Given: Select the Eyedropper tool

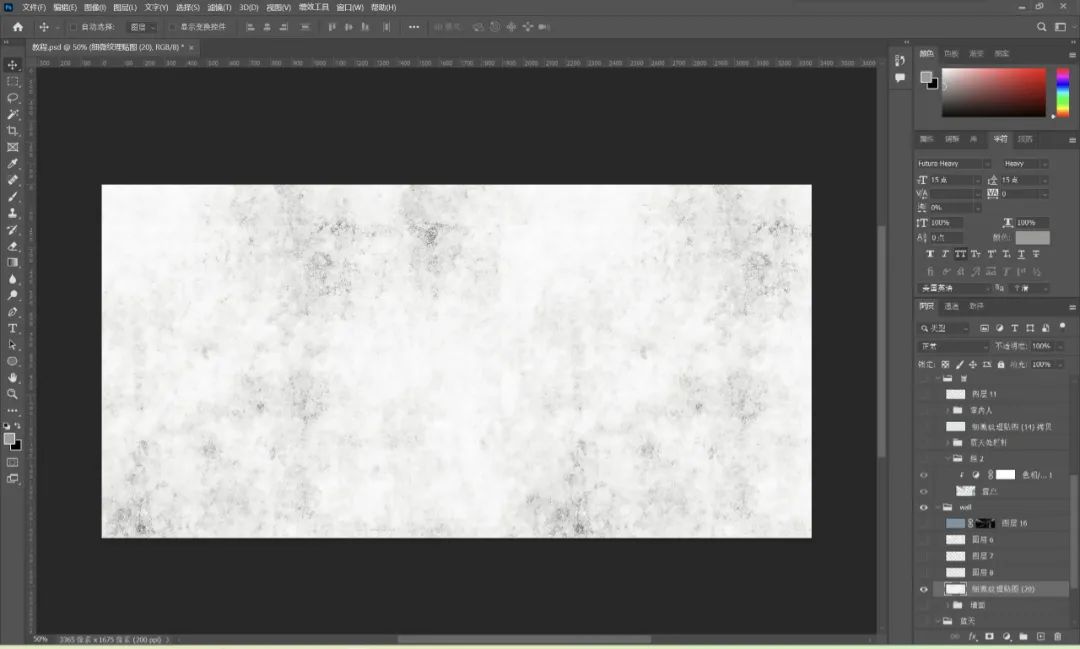Looking at the screenshot, I should click(12, 164).
